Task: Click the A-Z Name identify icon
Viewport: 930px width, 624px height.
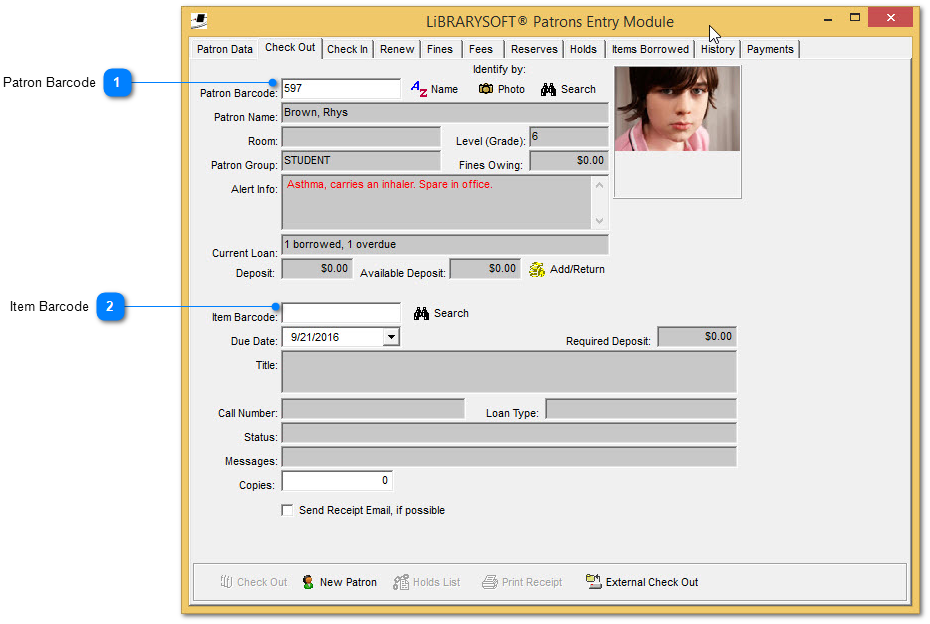Action: [x=419, y=89]
